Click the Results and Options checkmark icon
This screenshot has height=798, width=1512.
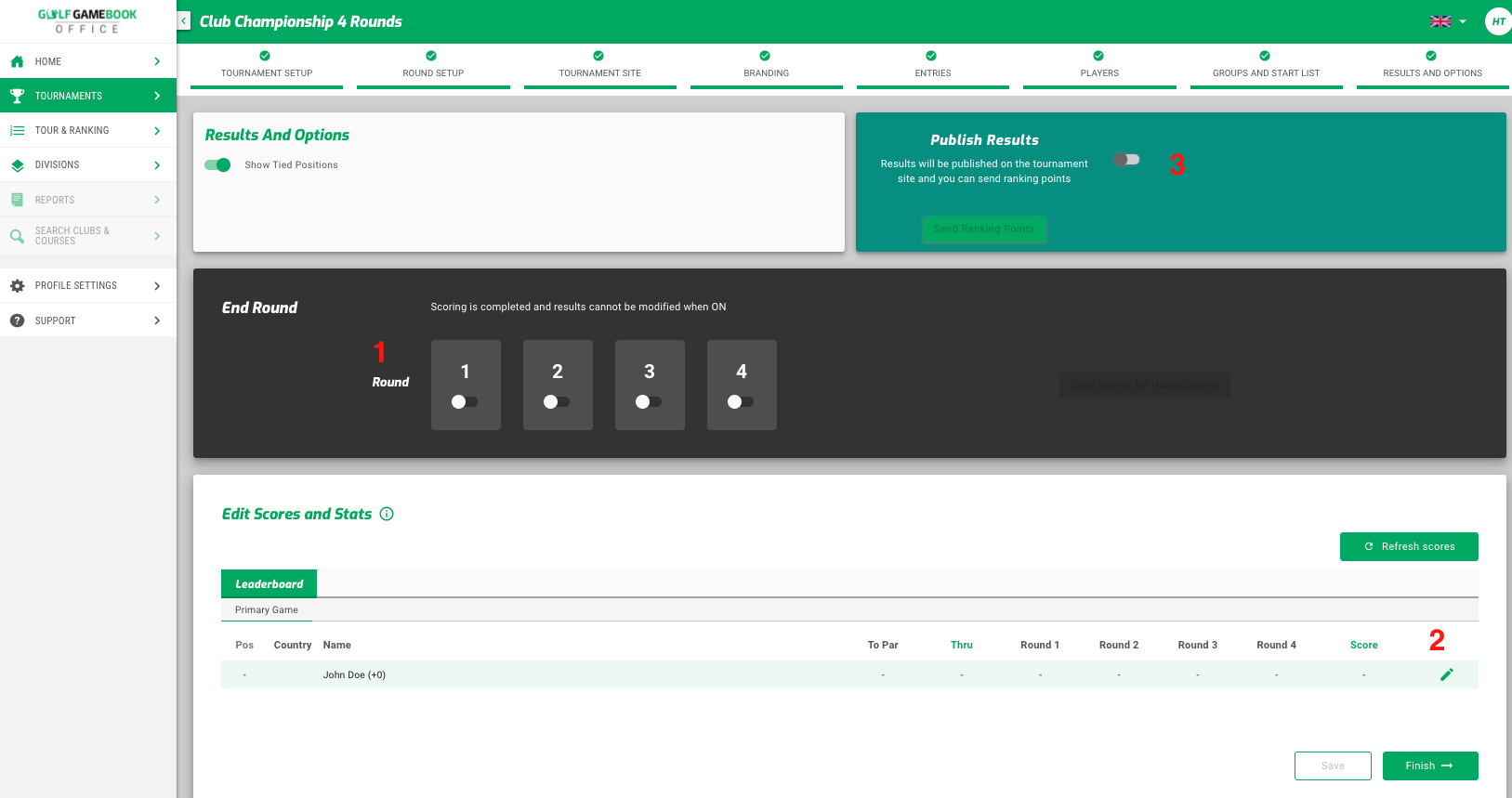coord(1431,56)
